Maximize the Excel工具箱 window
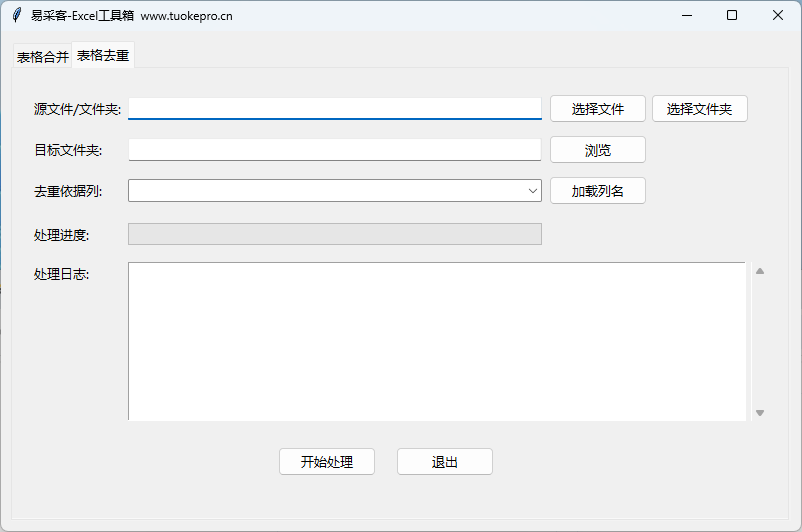The width and height of the screenshot is (802, 532). pyautogui.click(x=732, y=15)
